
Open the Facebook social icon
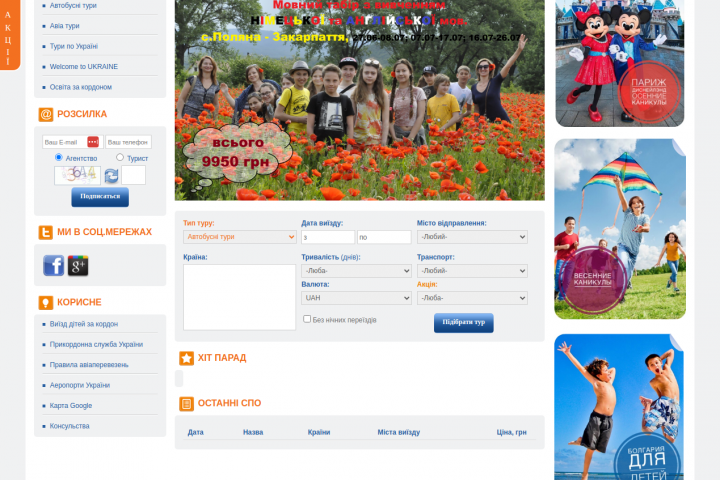tap(54, 265)
